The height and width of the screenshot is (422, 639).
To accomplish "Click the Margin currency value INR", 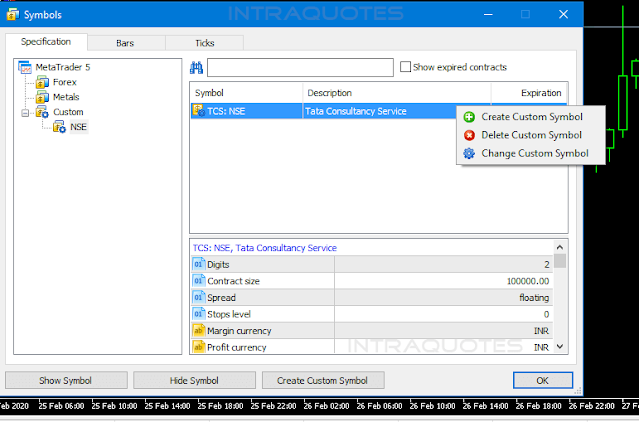I will (x=542, y=331).
